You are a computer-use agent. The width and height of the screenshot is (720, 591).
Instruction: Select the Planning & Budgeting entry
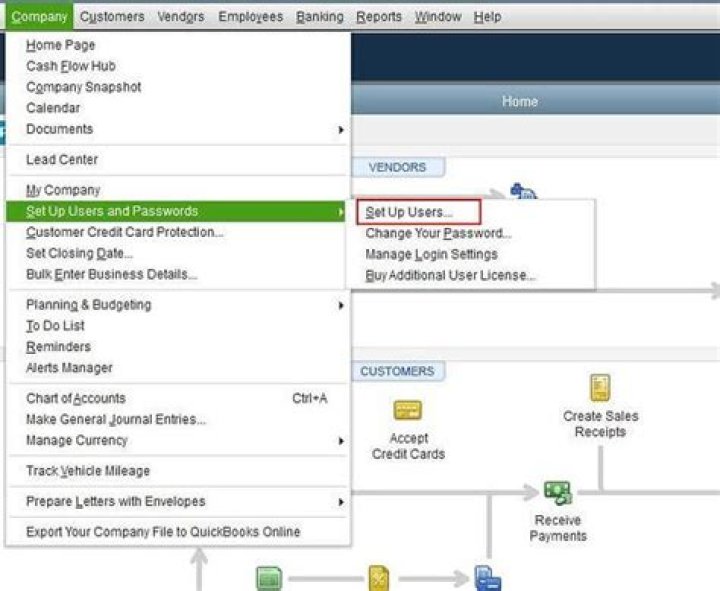tap(177, 304)
